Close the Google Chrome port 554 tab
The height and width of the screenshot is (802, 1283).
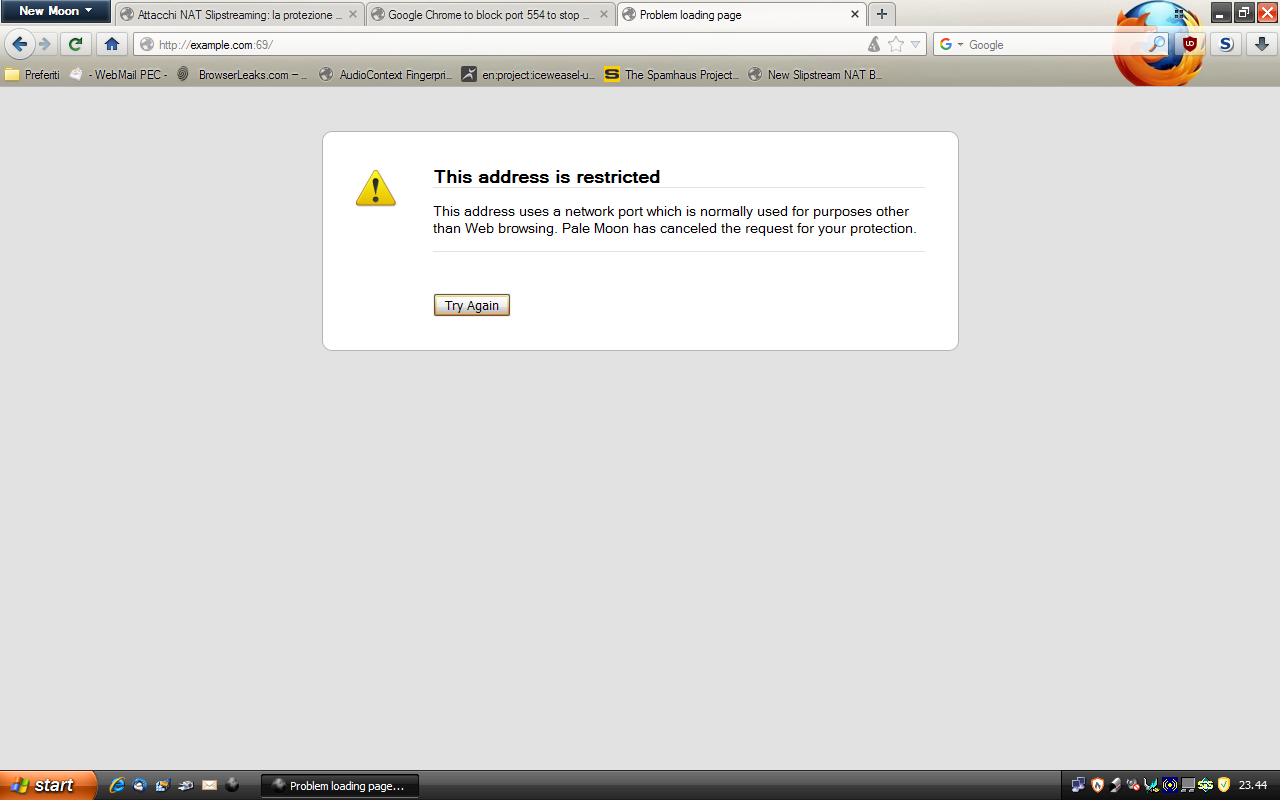pos(603,15)
